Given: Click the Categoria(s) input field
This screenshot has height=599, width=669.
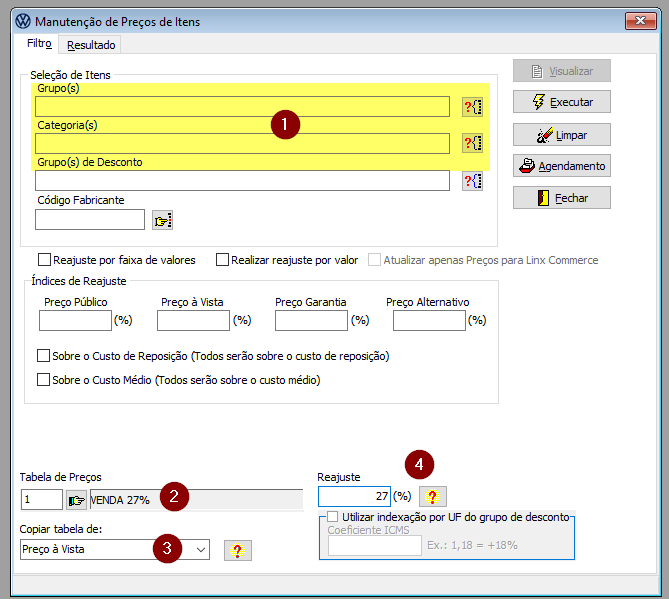Looking at the screenshot, I should click(242, 143).
